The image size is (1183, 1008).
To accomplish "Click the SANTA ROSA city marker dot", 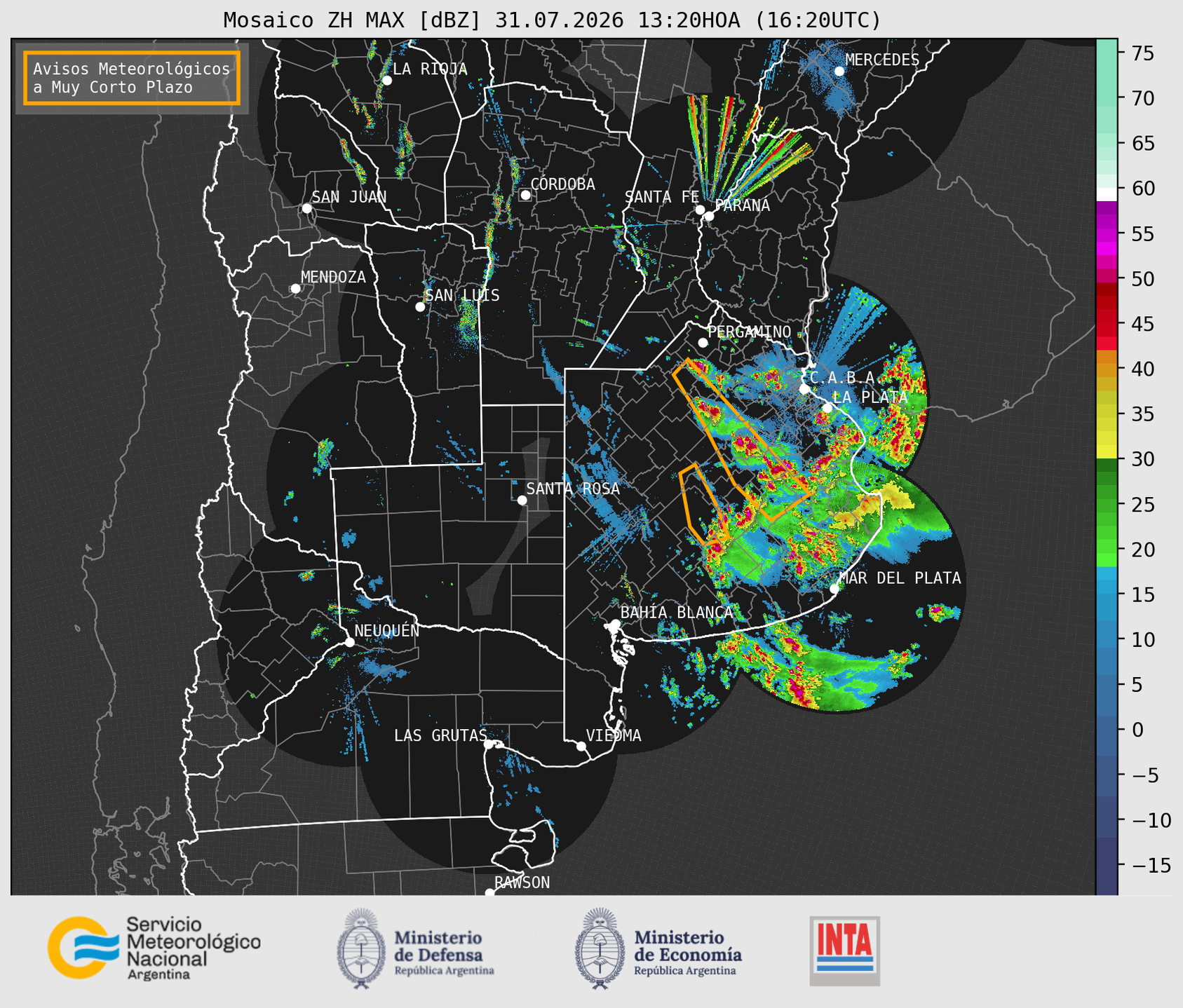I will (522, 500).
